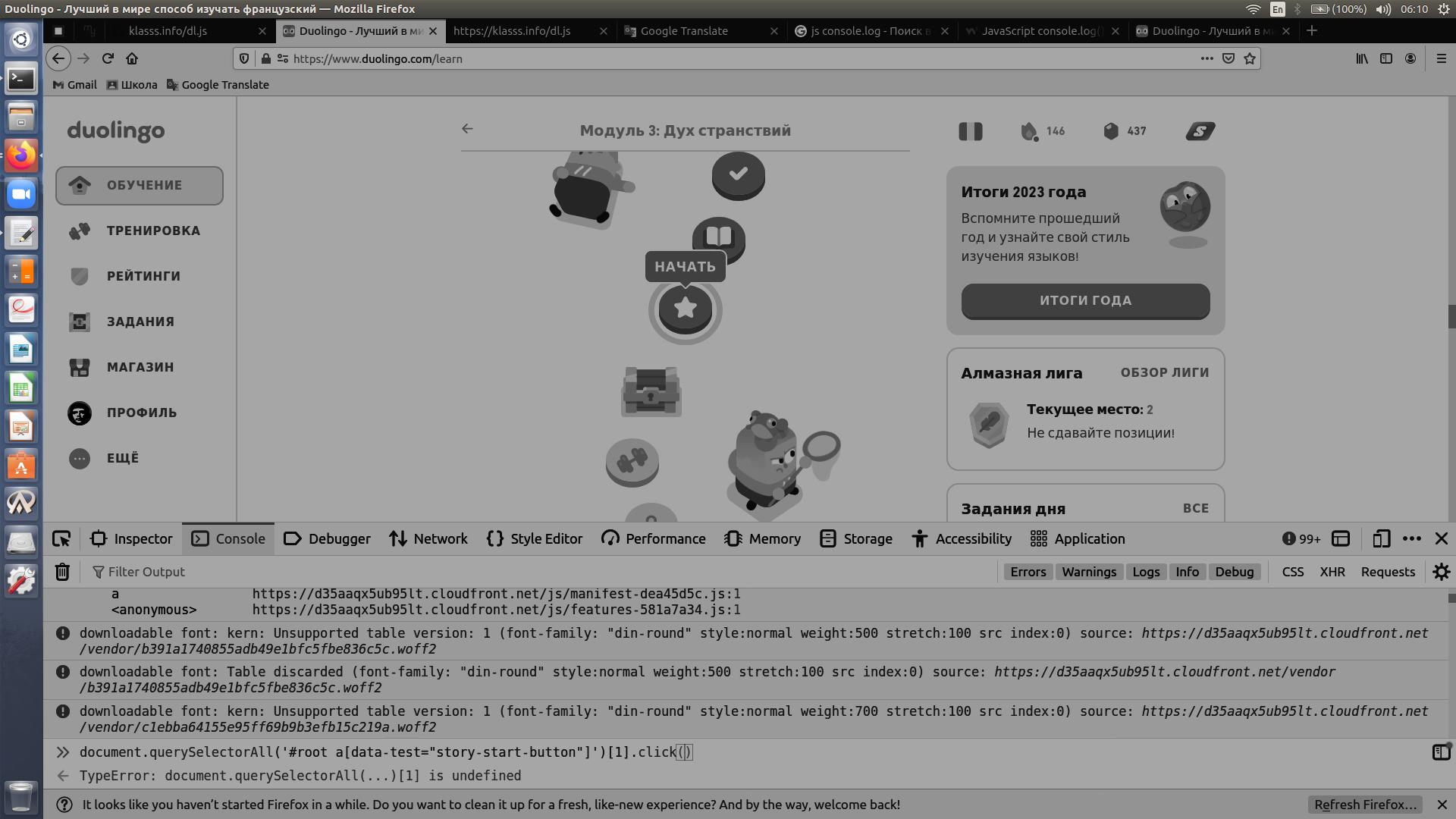Screen dimensions: 1456x819
Task: Activate the element picker tool
Action: pos(61,539)
